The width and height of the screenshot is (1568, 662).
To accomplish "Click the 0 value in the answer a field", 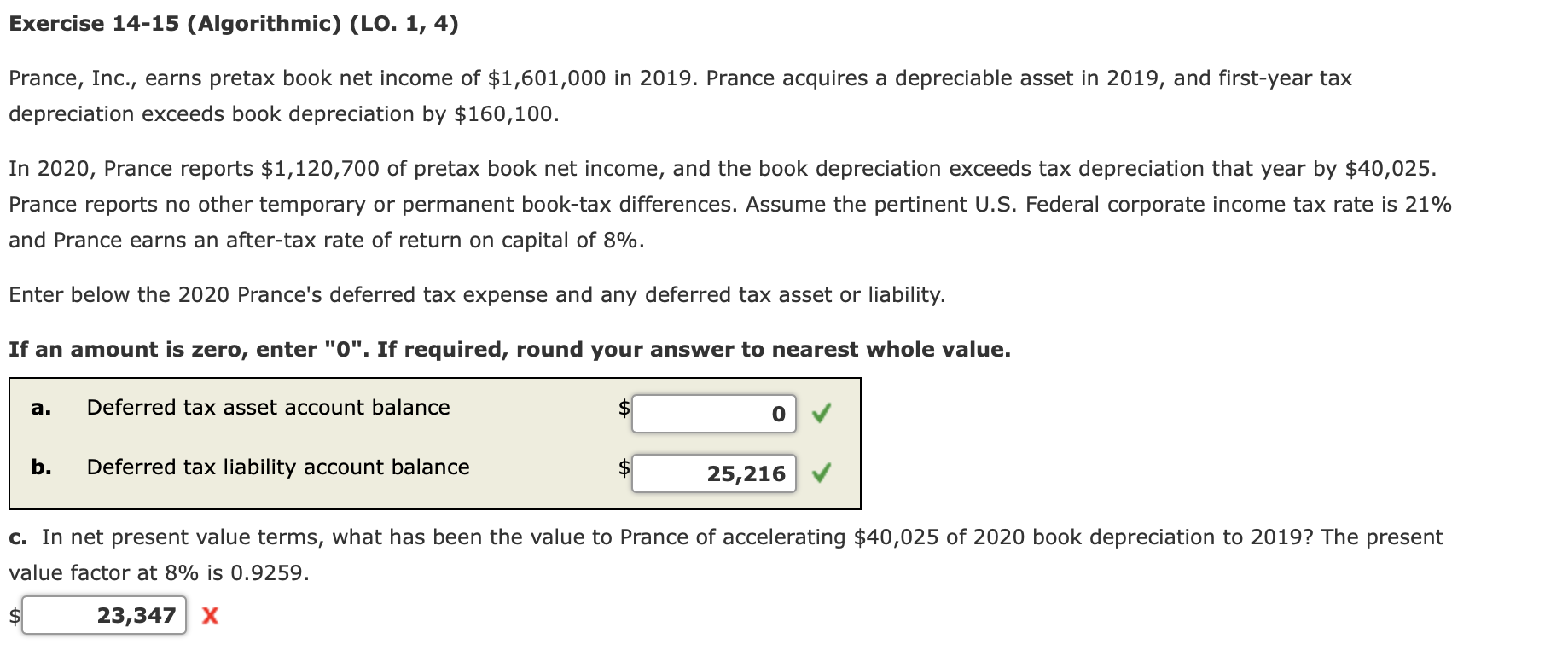I will click(x=777, y=413).
